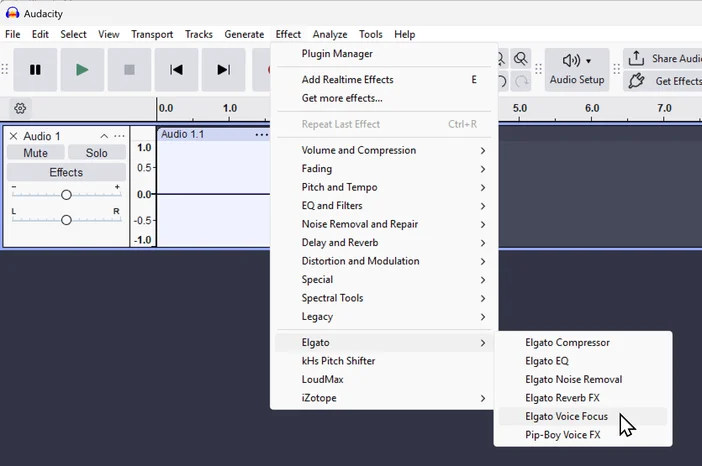Close the open Effect menu
Image resolution: width=702 pixels, height=466 pixels.
[288, 34]
